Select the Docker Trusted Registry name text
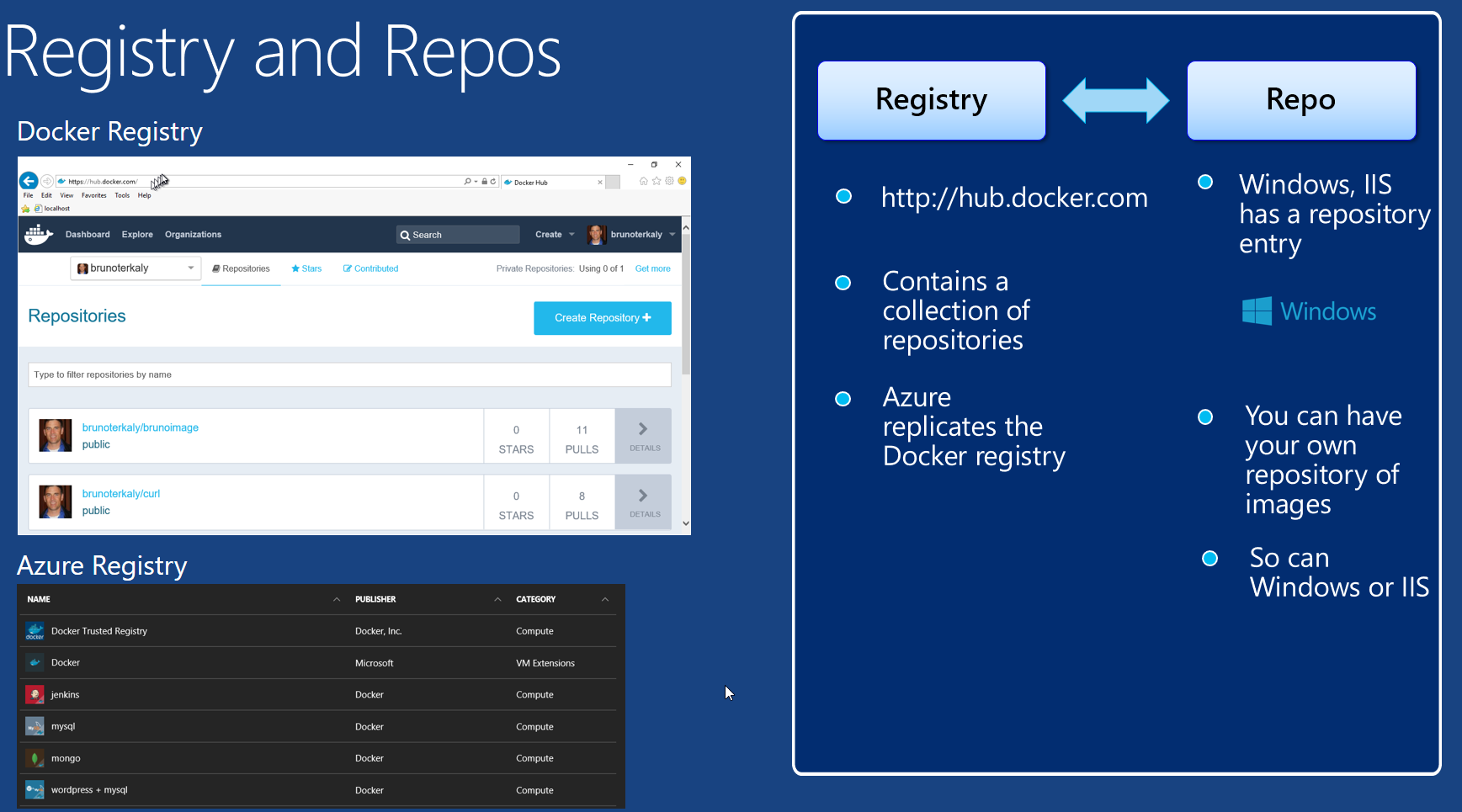 pos(99,631)
